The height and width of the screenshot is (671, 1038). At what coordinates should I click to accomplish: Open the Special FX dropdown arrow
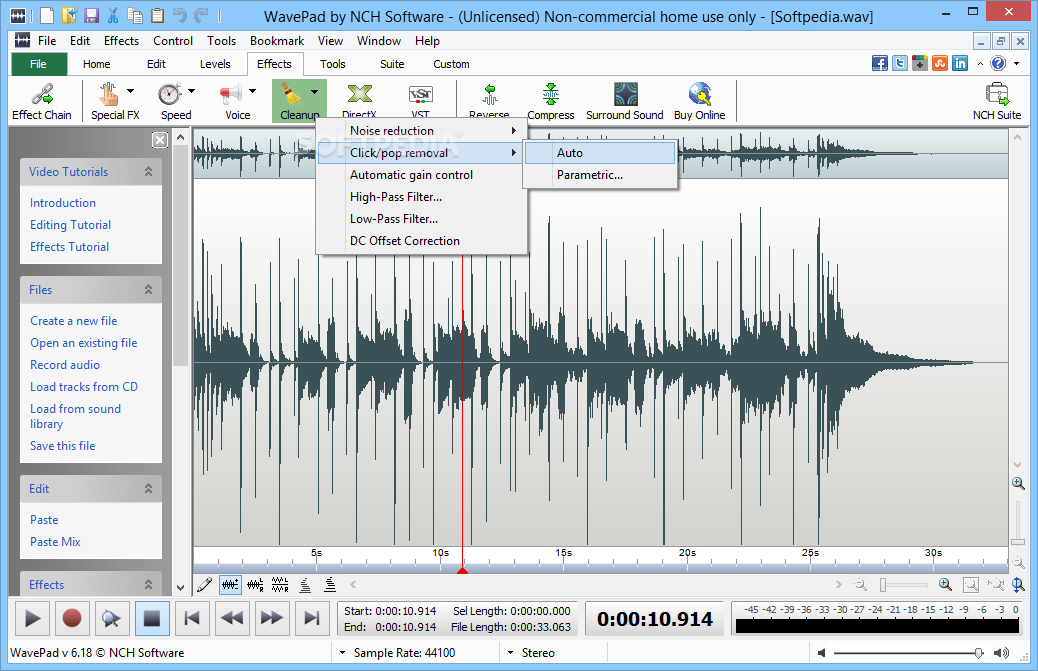coord(130,91)
